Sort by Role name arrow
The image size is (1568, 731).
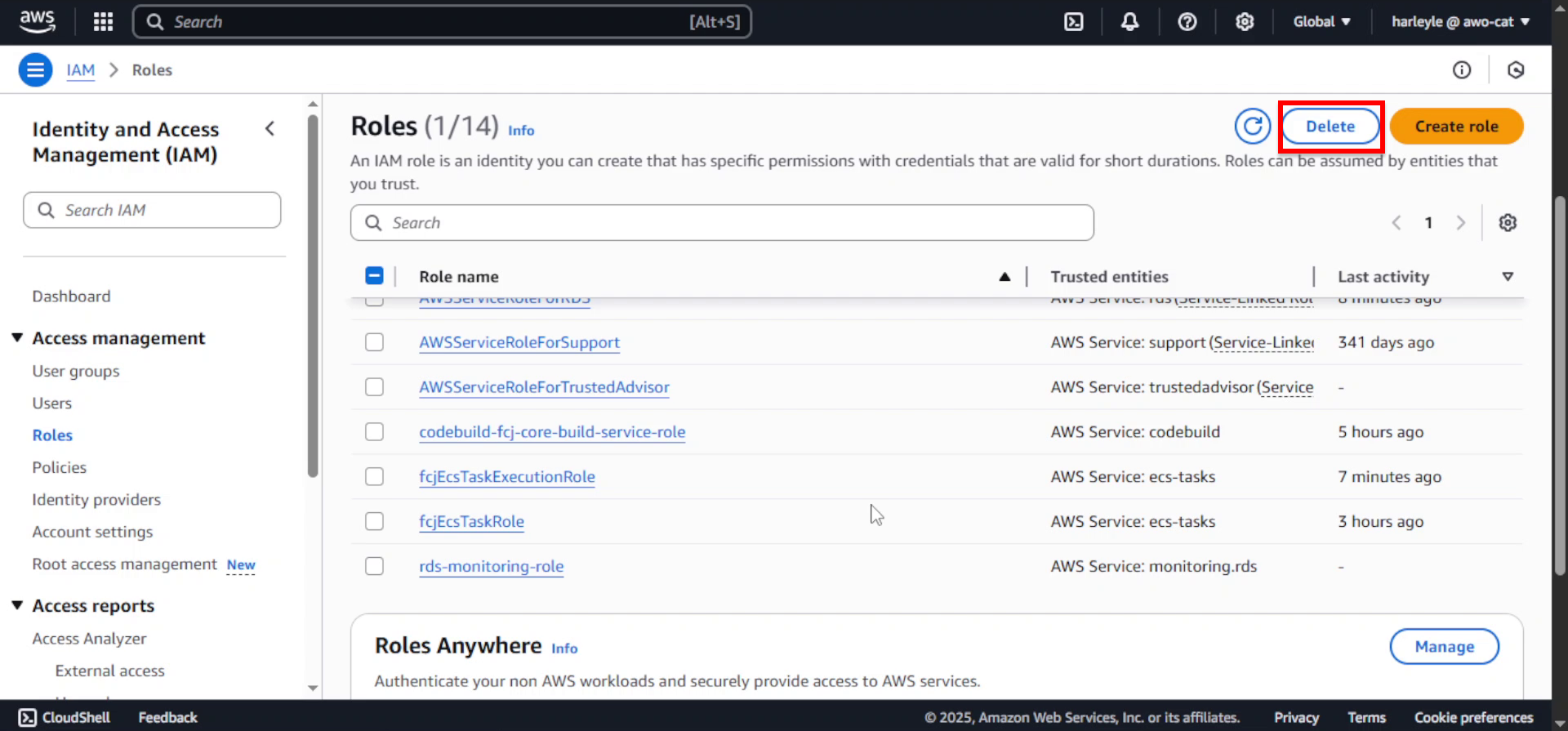point(1004,277)
